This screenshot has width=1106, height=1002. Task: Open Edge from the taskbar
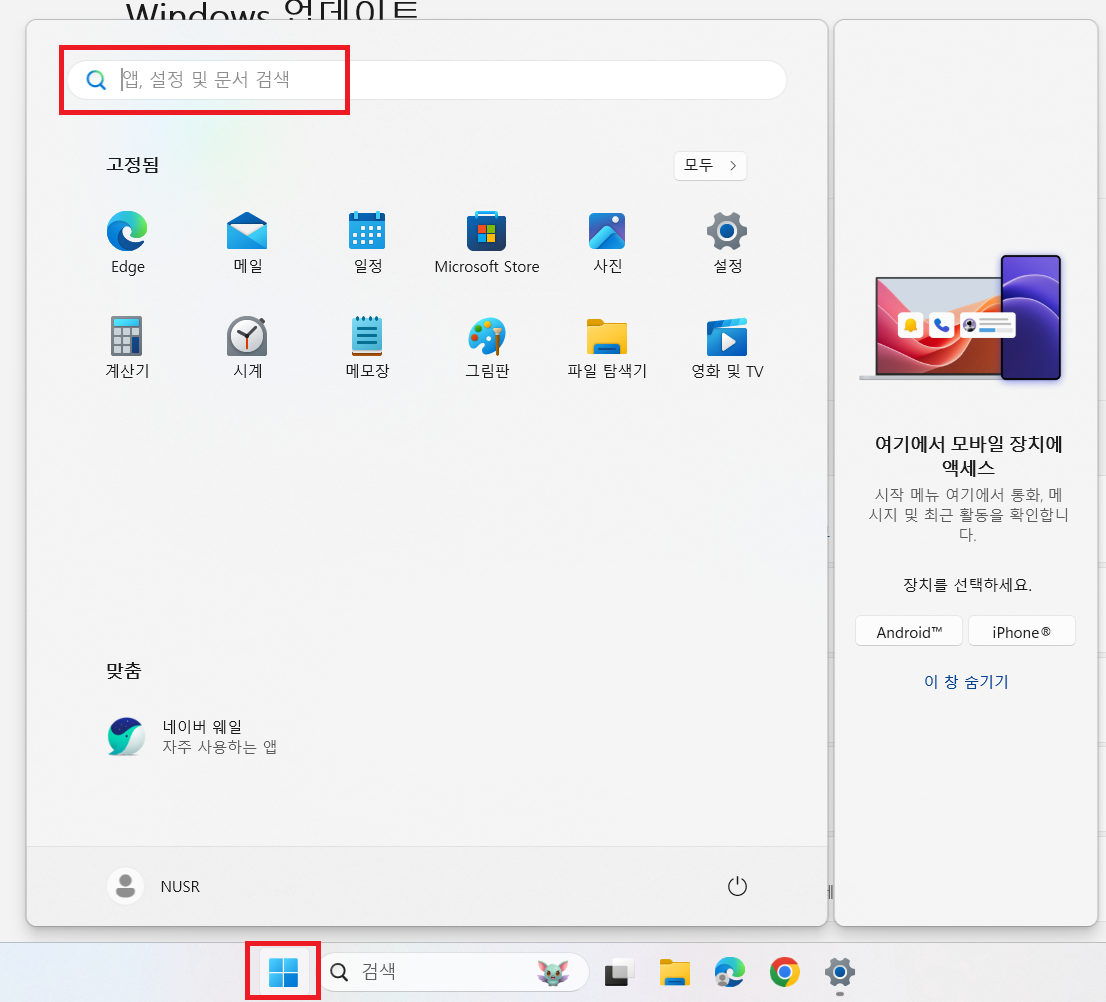click(729, 973)
